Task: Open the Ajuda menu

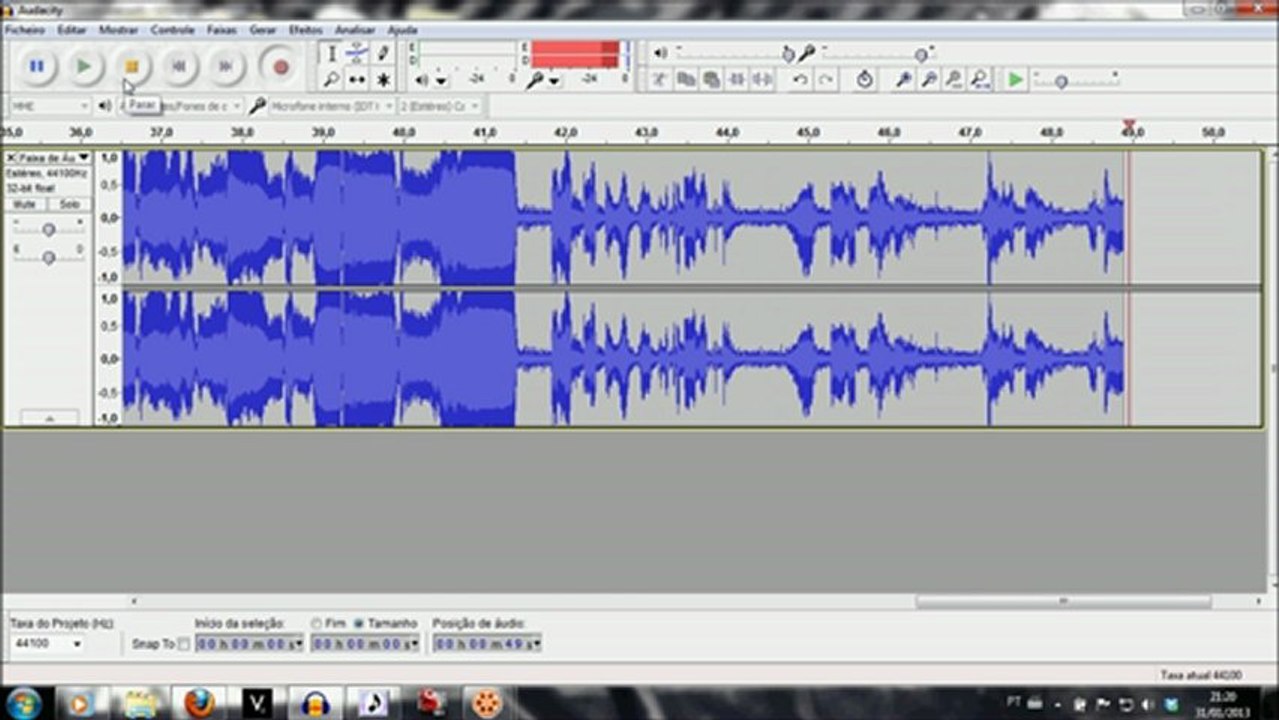Action: [402, 30]
